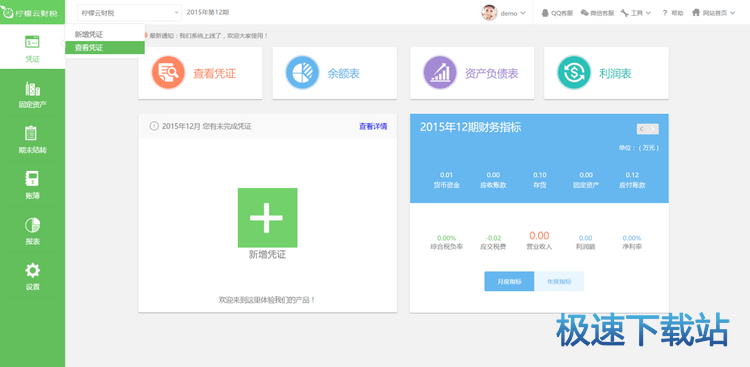Click the purple 资产负债表 bar chart icon
The height and width of the screenshot is (367, 750).
pyautogui.click(x=440, y=73)
